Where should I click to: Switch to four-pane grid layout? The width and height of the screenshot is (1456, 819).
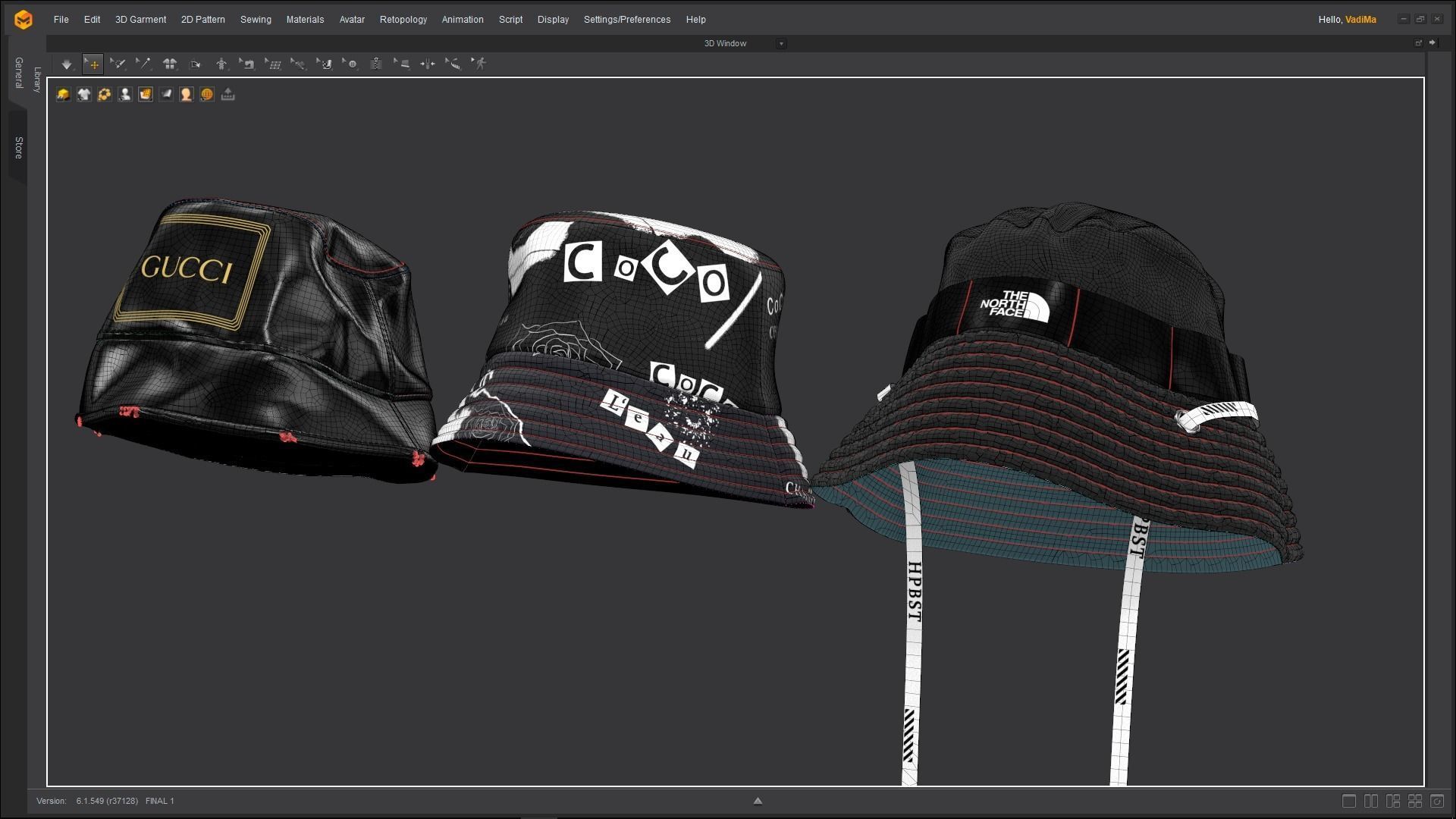coord(1415,801)
